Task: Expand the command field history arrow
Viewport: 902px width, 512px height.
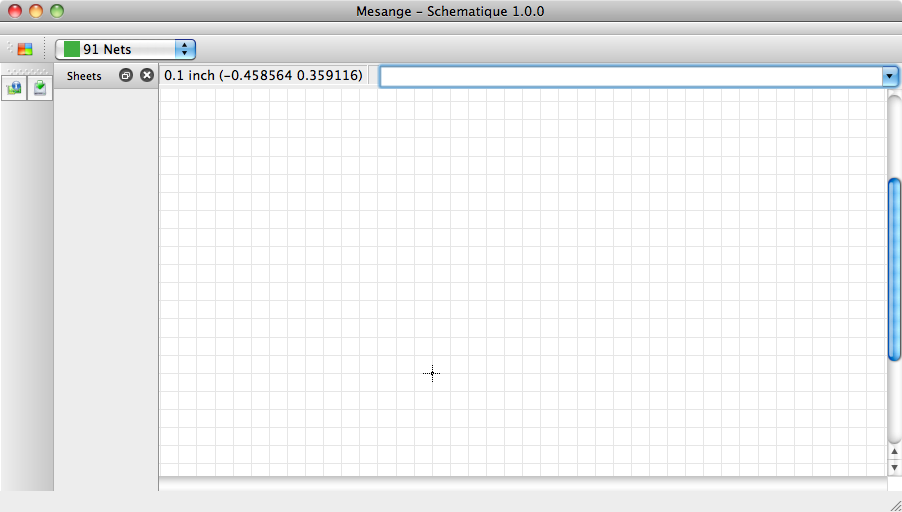Action: tap(889, 76)
